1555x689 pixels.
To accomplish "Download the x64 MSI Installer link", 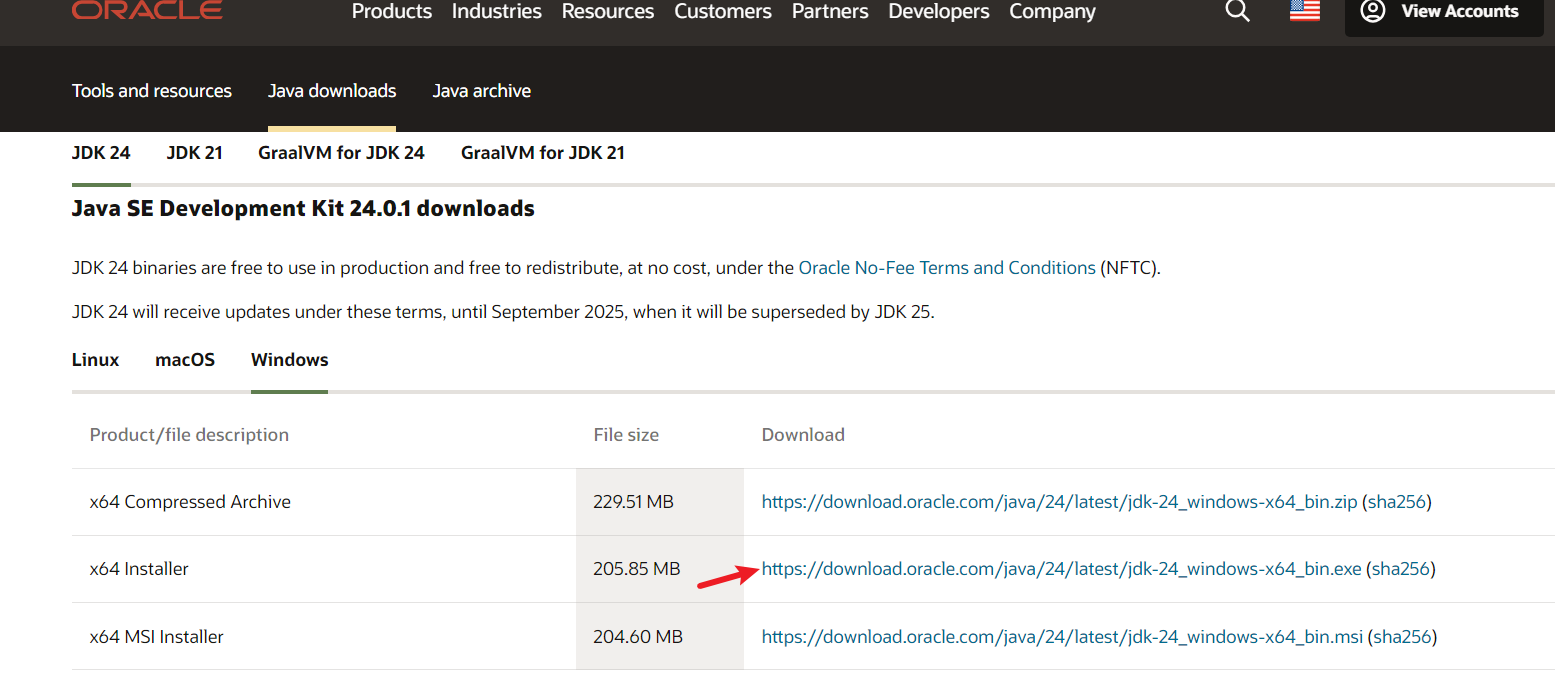I will coord(1062,637).
